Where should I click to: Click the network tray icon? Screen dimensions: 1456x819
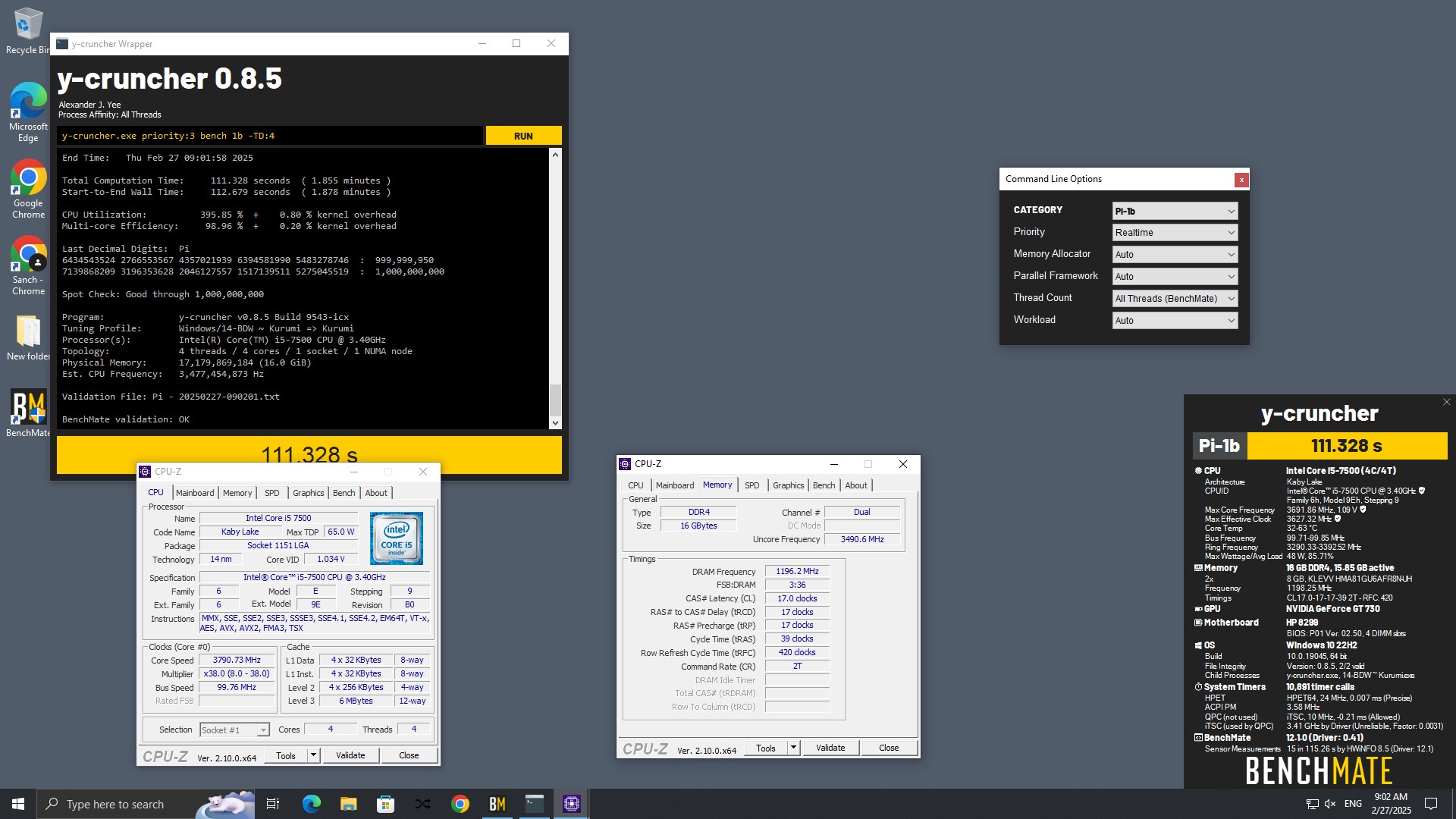pos(1313,804)
